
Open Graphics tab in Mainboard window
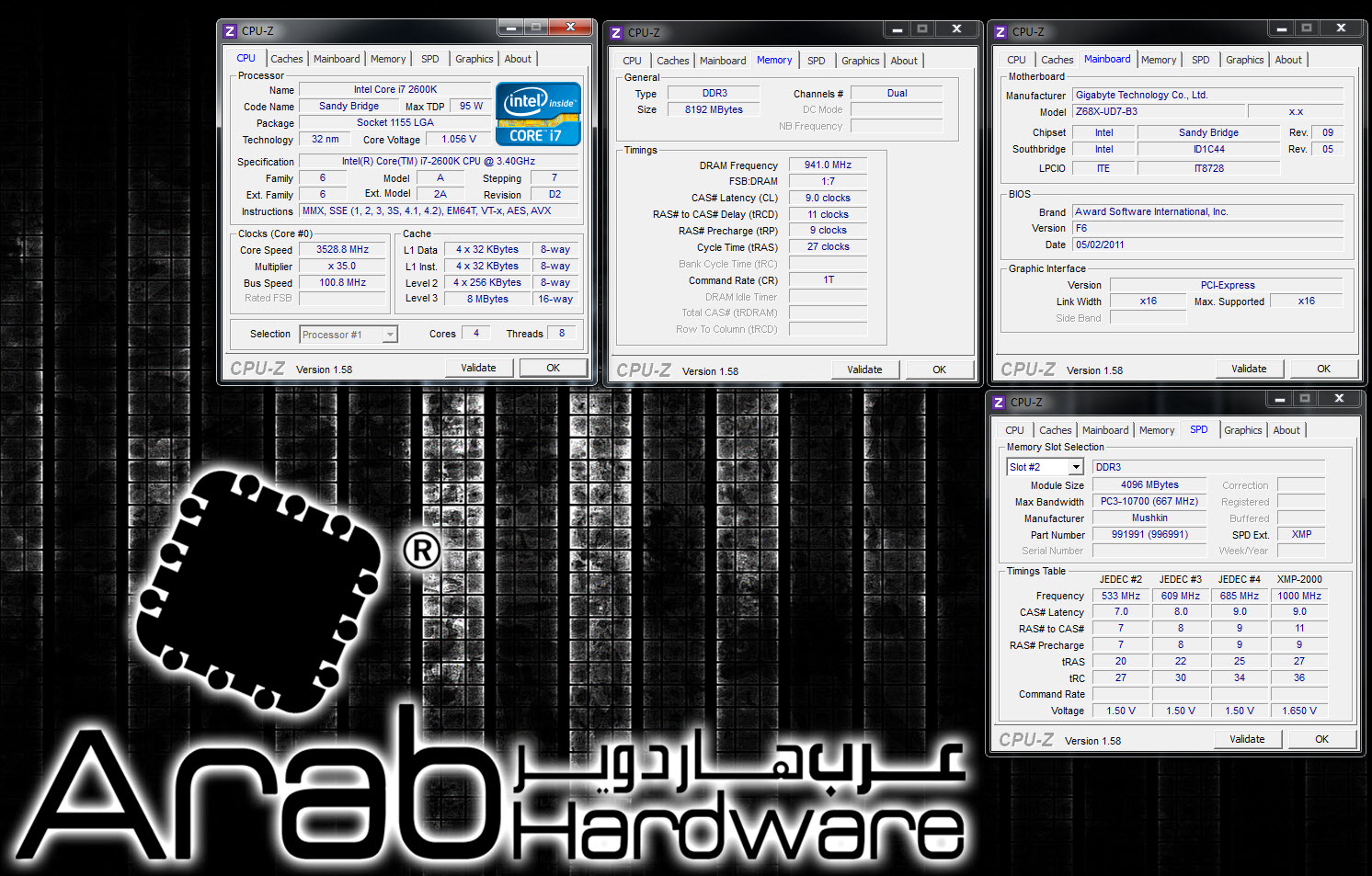[1245, 60]
